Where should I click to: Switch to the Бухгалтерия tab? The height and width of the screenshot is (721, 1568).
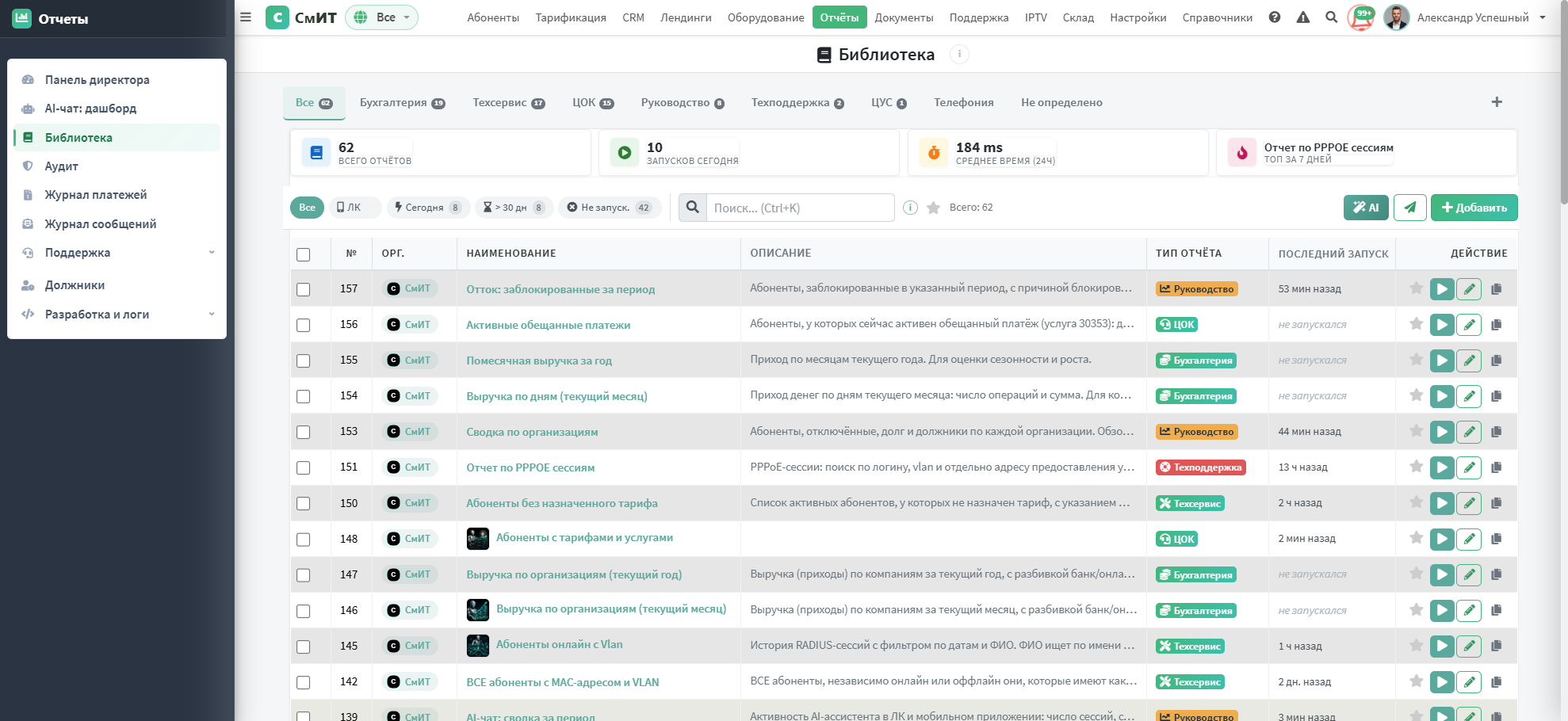(x=402, y=102)
